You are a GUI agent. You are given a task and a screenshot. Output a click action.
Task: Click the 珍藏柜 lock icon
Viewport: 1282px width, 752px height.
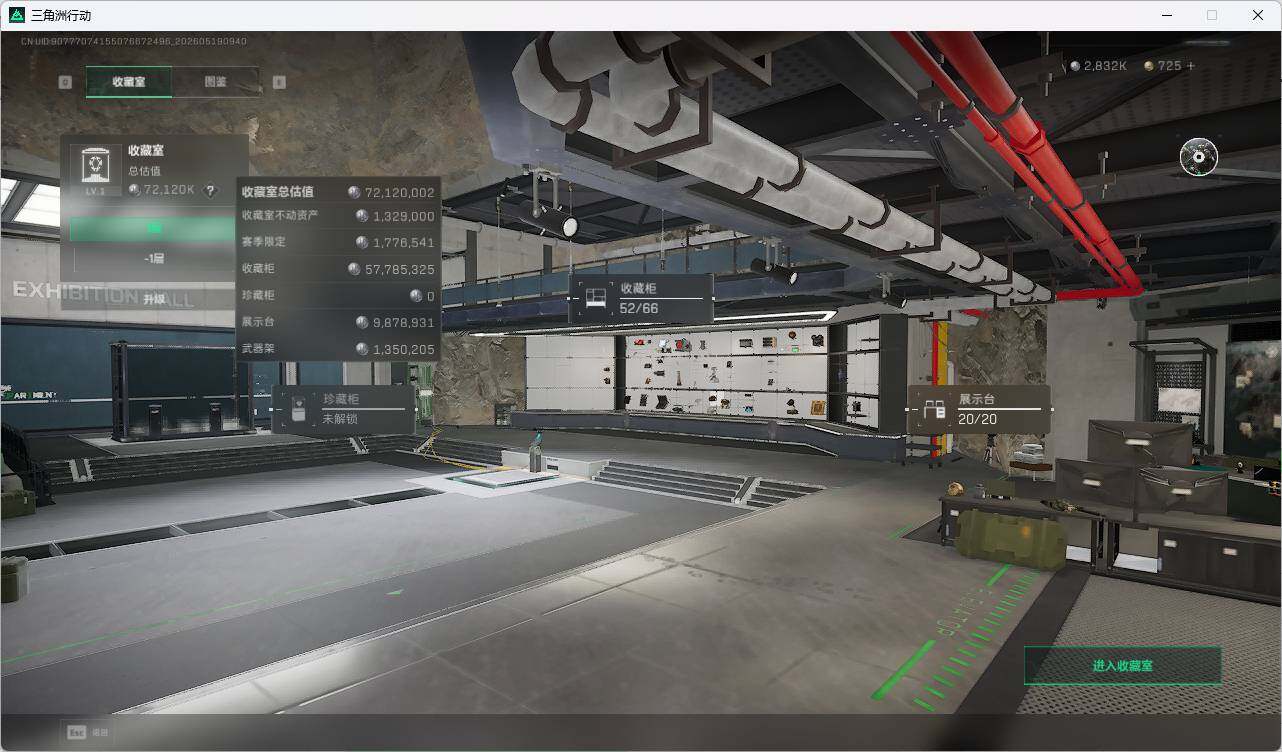pos(299,410)
